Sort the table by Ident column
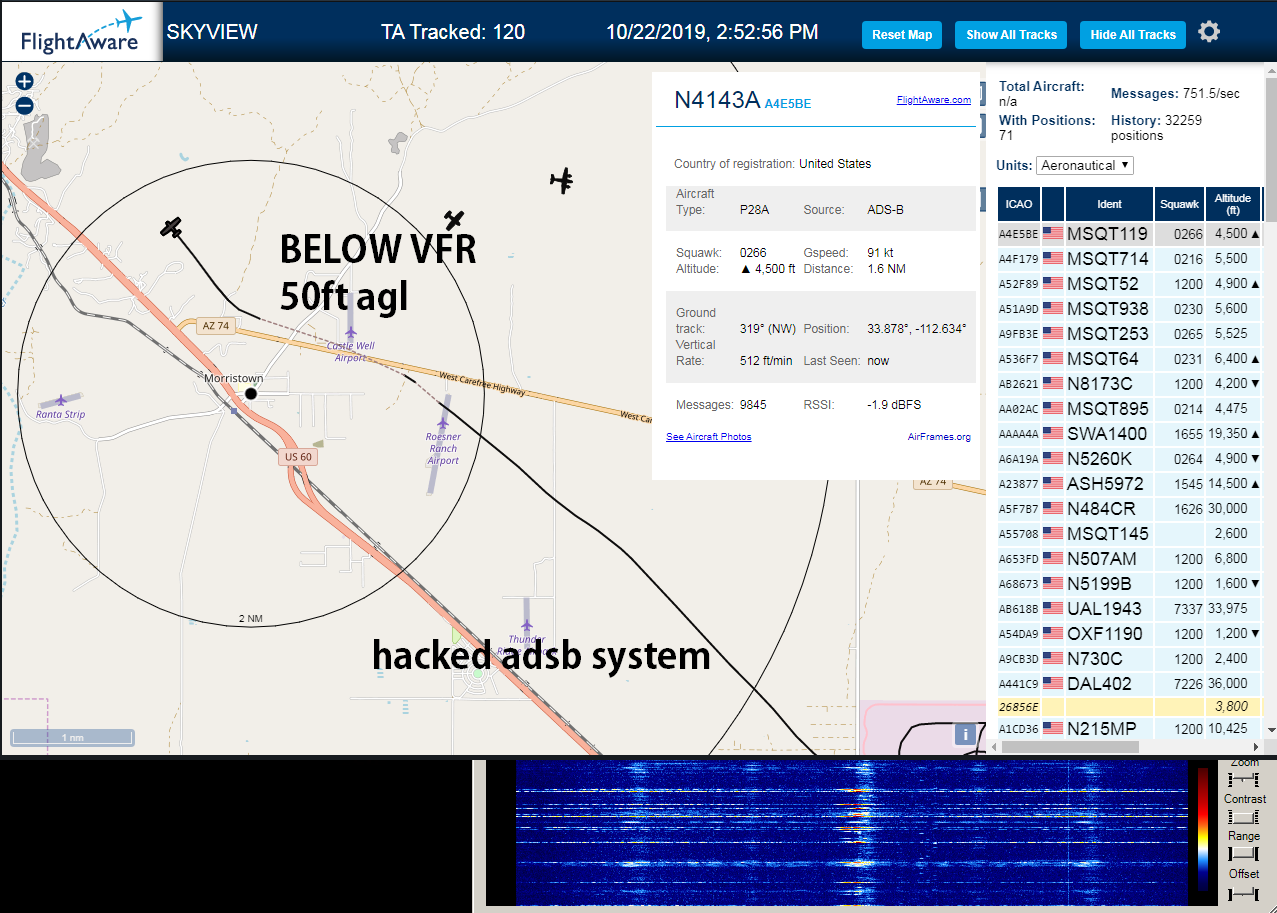 coord(1109,204)
